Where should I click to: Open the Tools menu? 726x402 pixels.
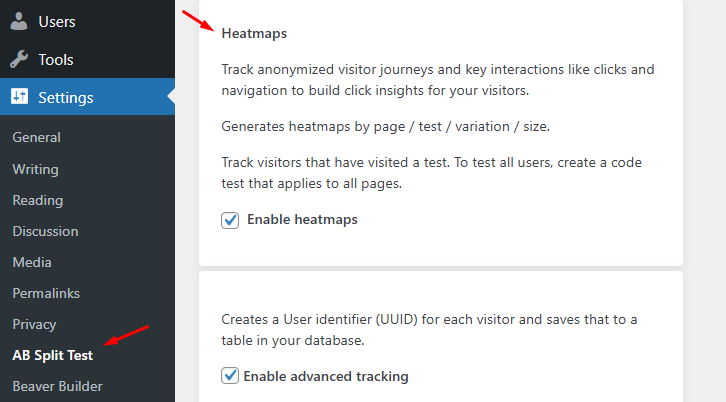[56, 60]
